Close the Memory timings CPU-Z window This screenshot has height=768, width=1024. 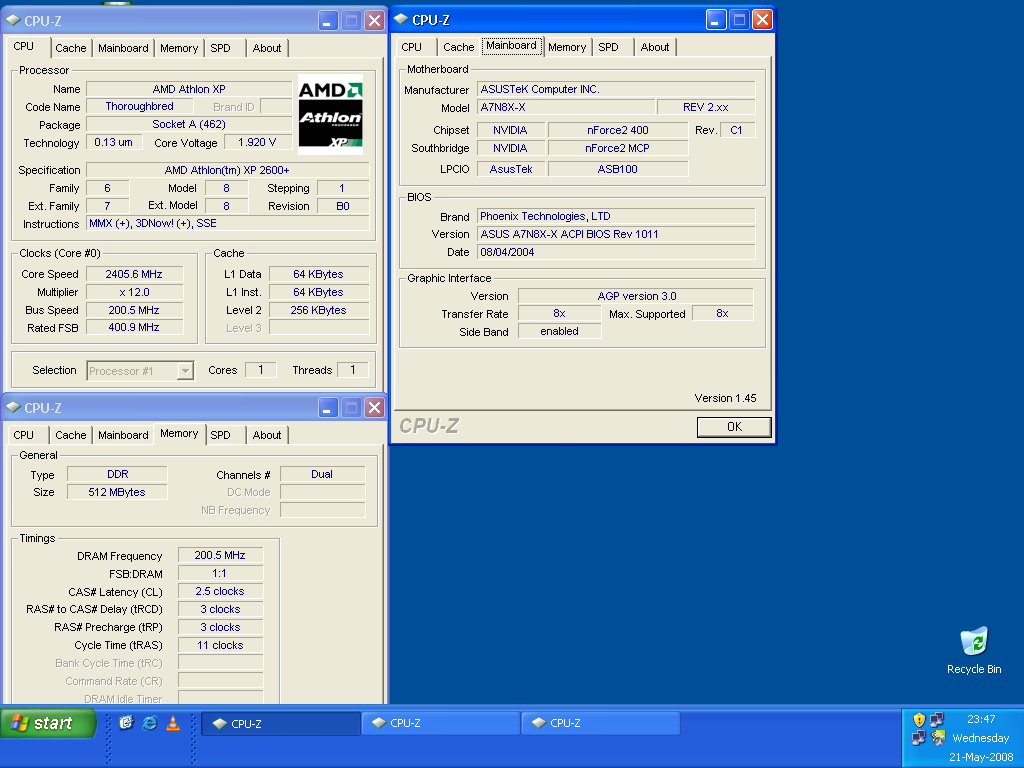(374, 408)
